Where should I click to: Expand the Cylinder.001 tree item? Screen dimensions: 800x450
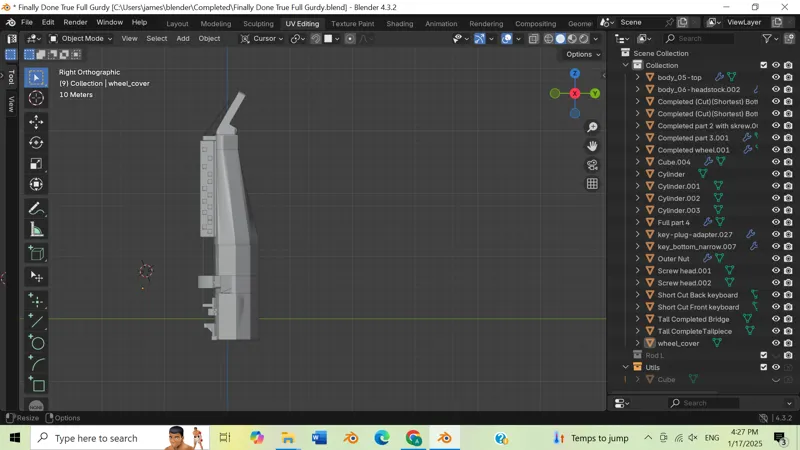pos(637,186)
